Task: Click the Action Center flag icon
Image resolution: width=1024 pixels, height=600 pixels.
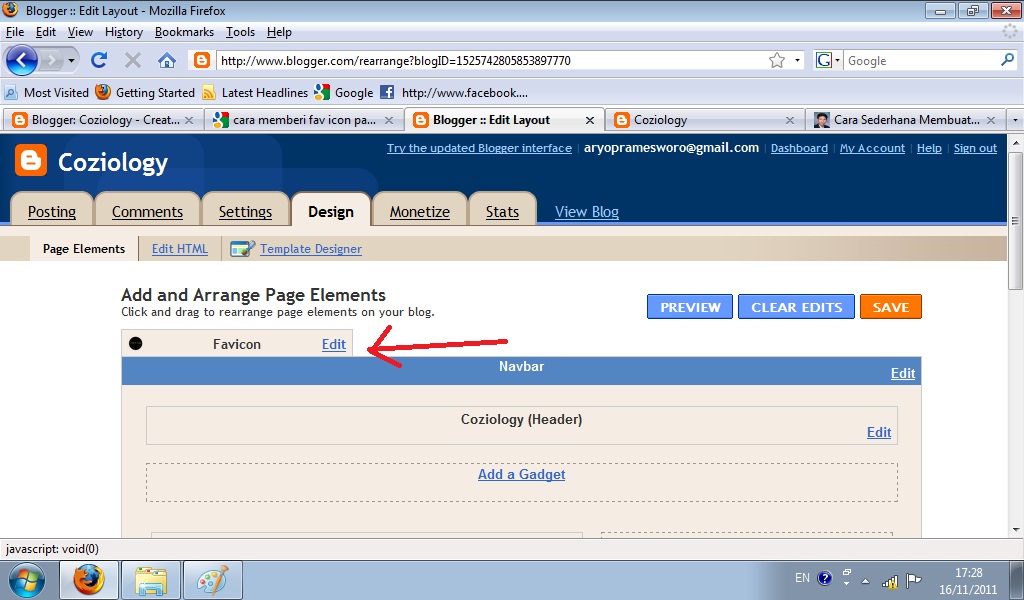Action: point(914,580)
